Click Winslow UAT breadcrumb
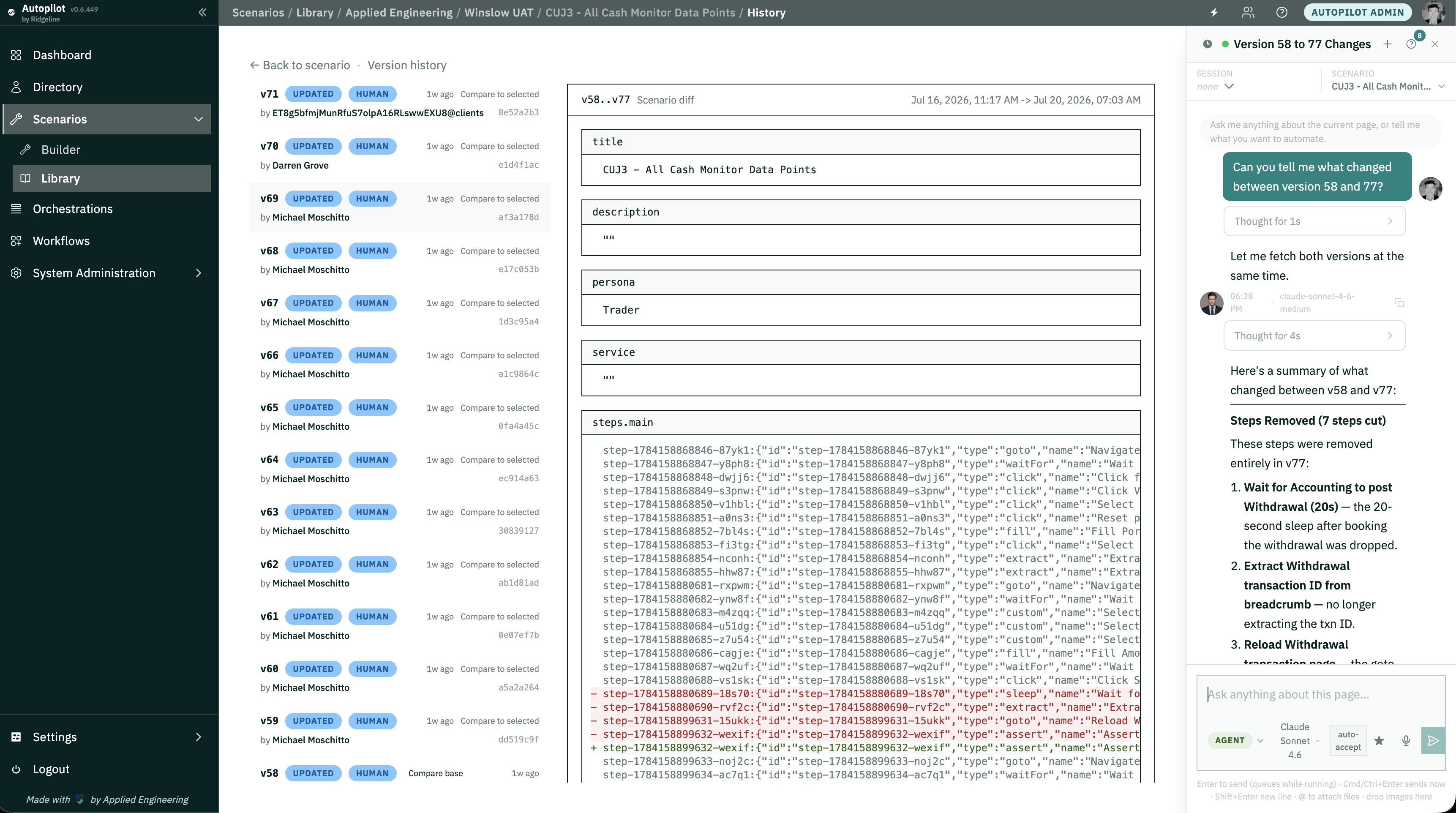The image size is (1456, 813). 499,12
